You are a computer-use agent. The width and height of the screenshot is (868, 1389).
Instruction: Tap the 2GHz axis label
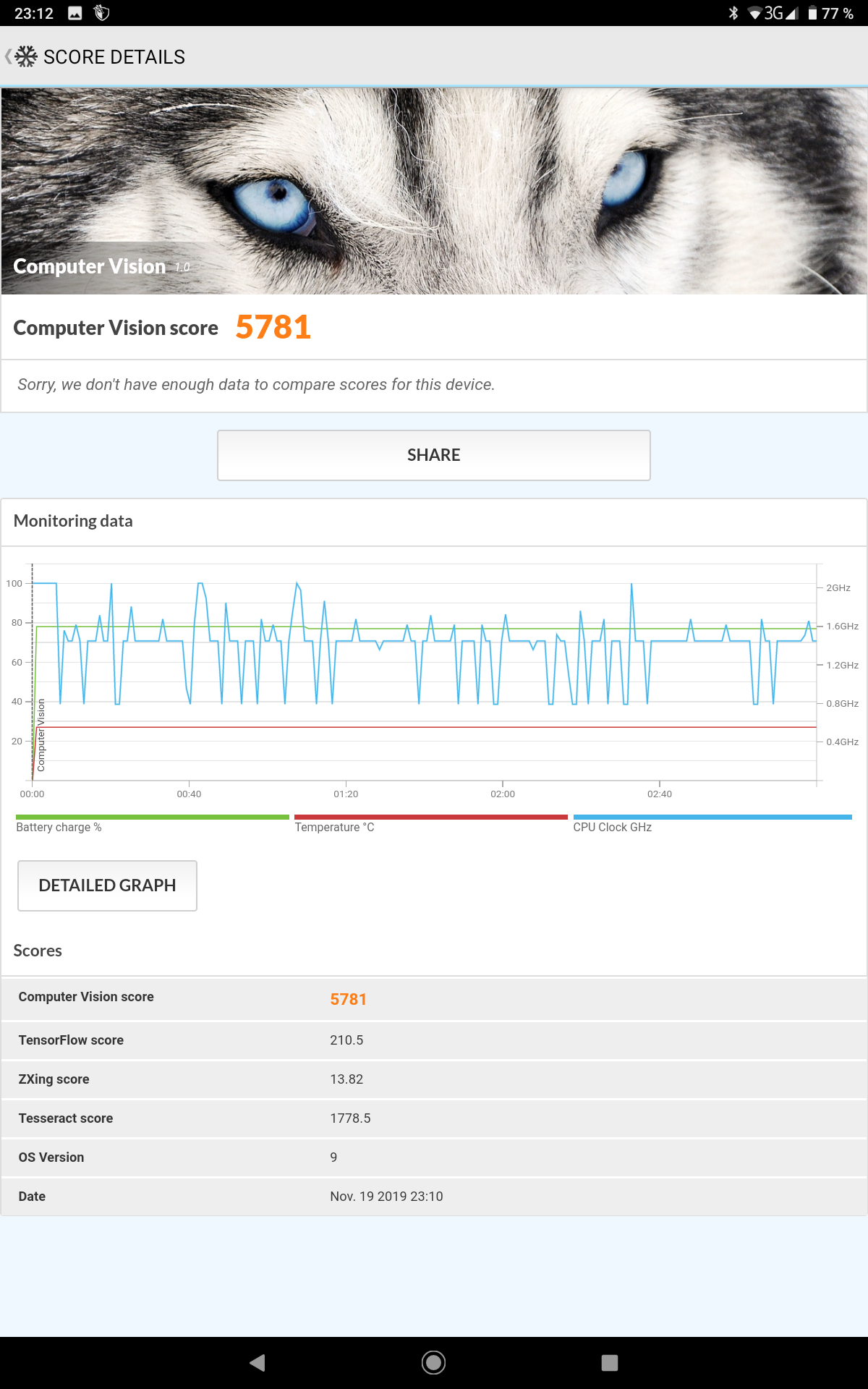click(x=838, y=587)
